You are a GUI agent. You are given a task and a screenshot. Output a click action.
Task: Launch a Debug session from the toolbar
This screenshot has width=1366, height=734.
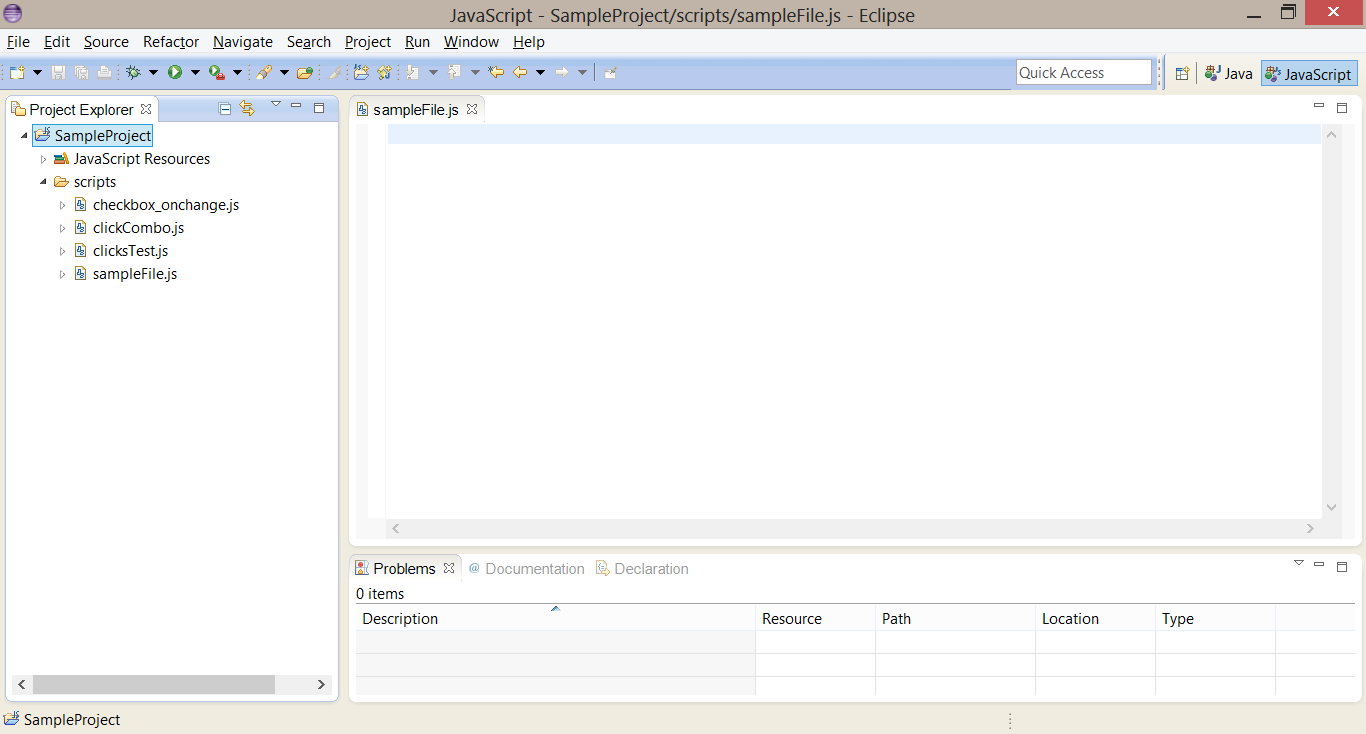tap(134, 72)
